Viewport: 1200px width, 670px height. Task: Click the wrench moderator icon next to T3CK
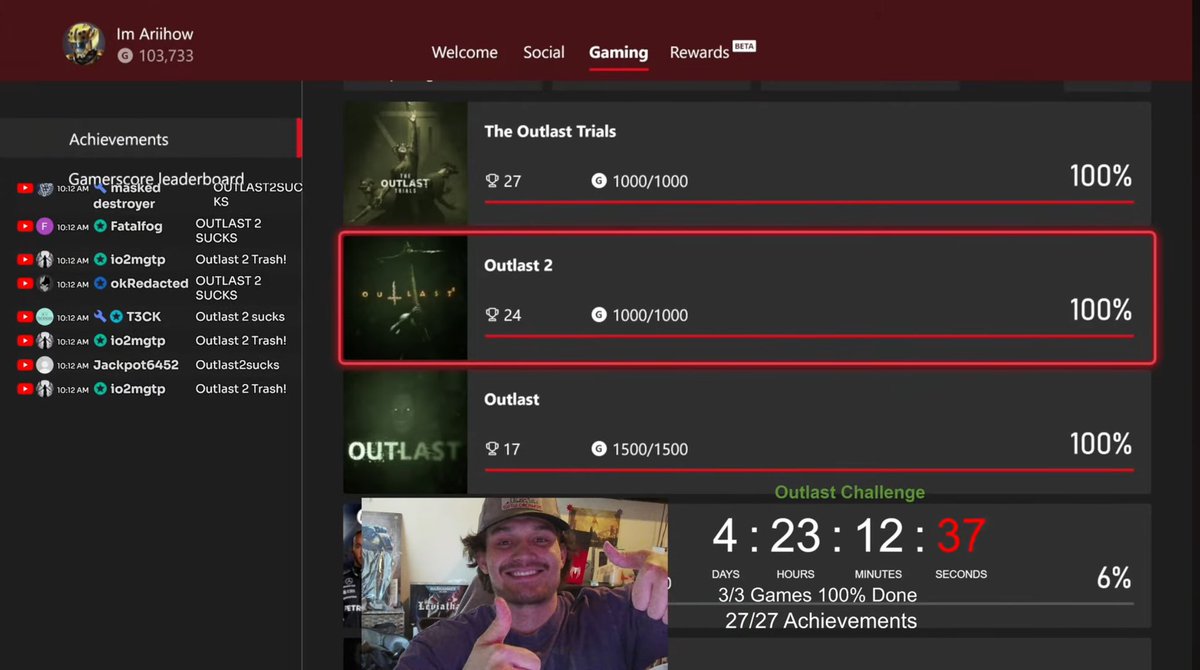(x=100, y=316)
